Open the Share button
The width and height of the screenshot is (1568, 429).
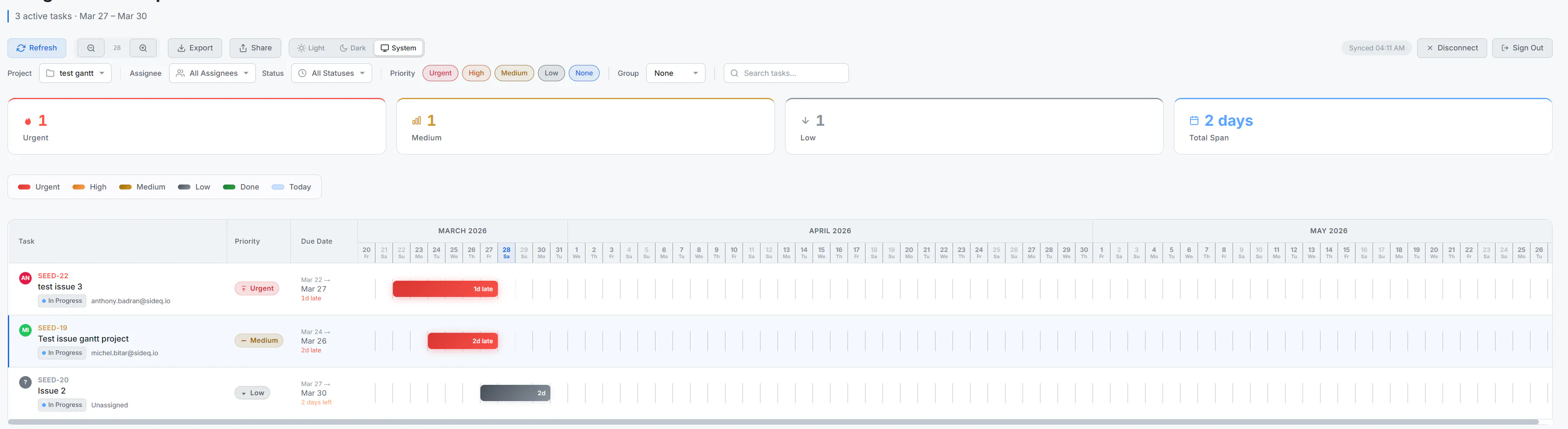point(255,48)
